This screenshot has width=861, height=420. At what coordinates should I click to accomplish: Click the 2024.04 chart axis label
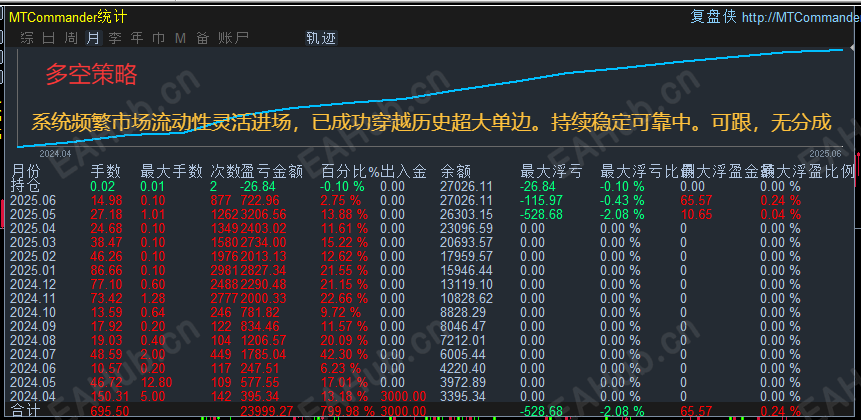pyautogui.click(x=55, y=154)
